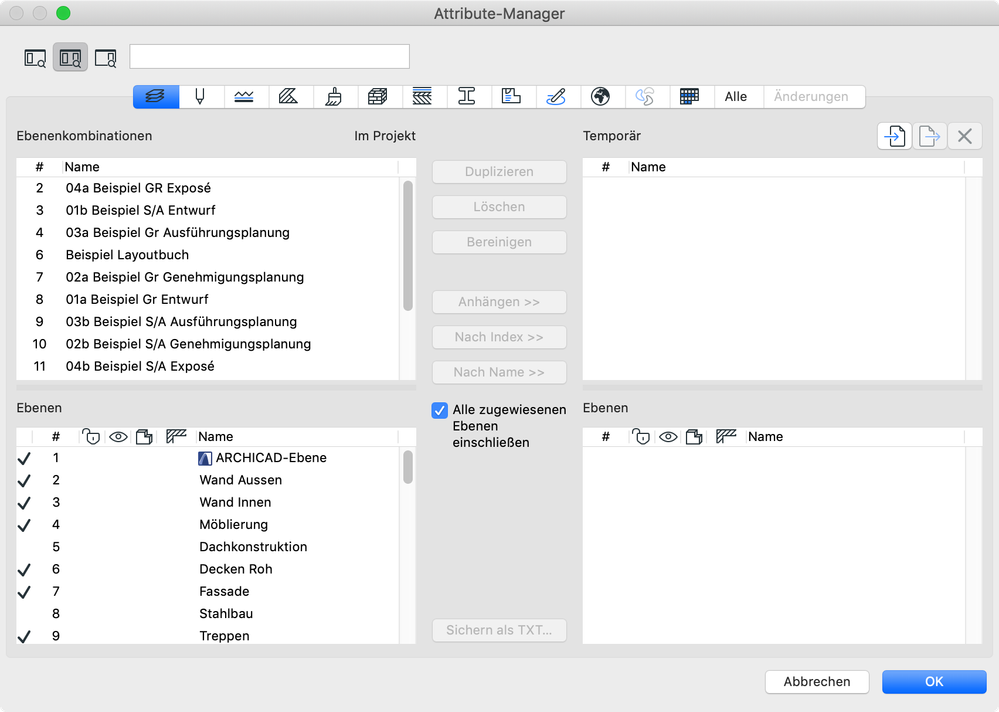Click the Duplizieren button
Screen dimensions: 999x712
pyautogui.click(x=499, y=172)
